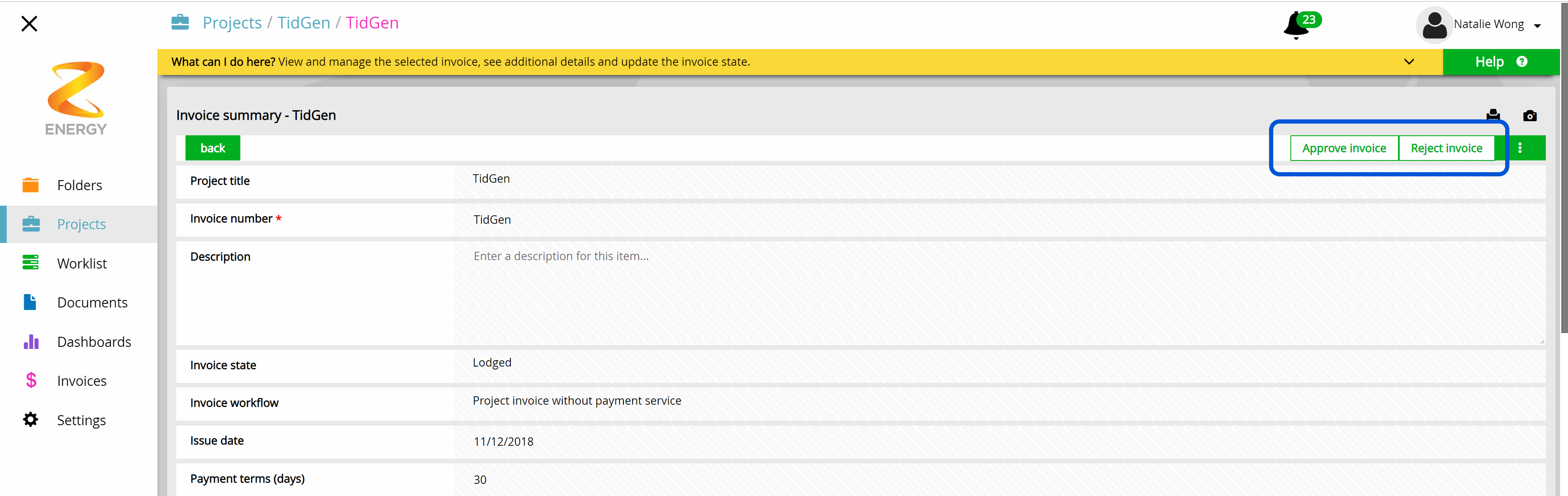
Task: Open notifications bell icon
Action: point(1295,26)
